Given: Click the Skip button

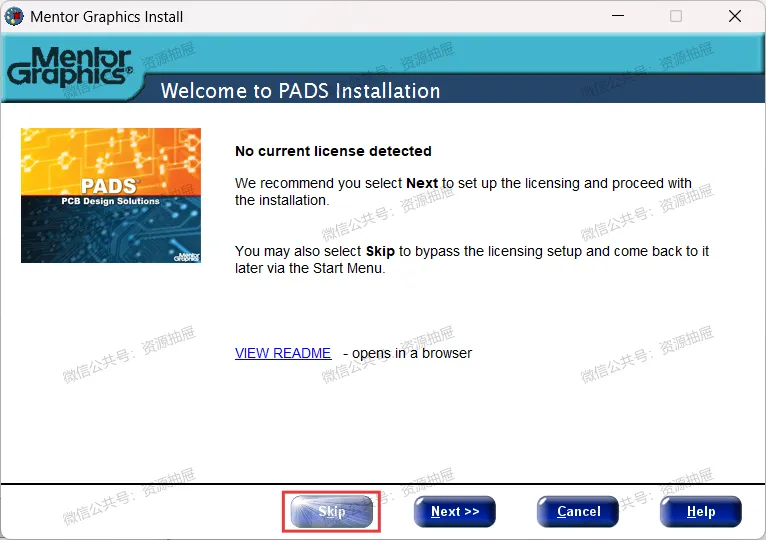Looking at the screenshot, I should point(332,512).
